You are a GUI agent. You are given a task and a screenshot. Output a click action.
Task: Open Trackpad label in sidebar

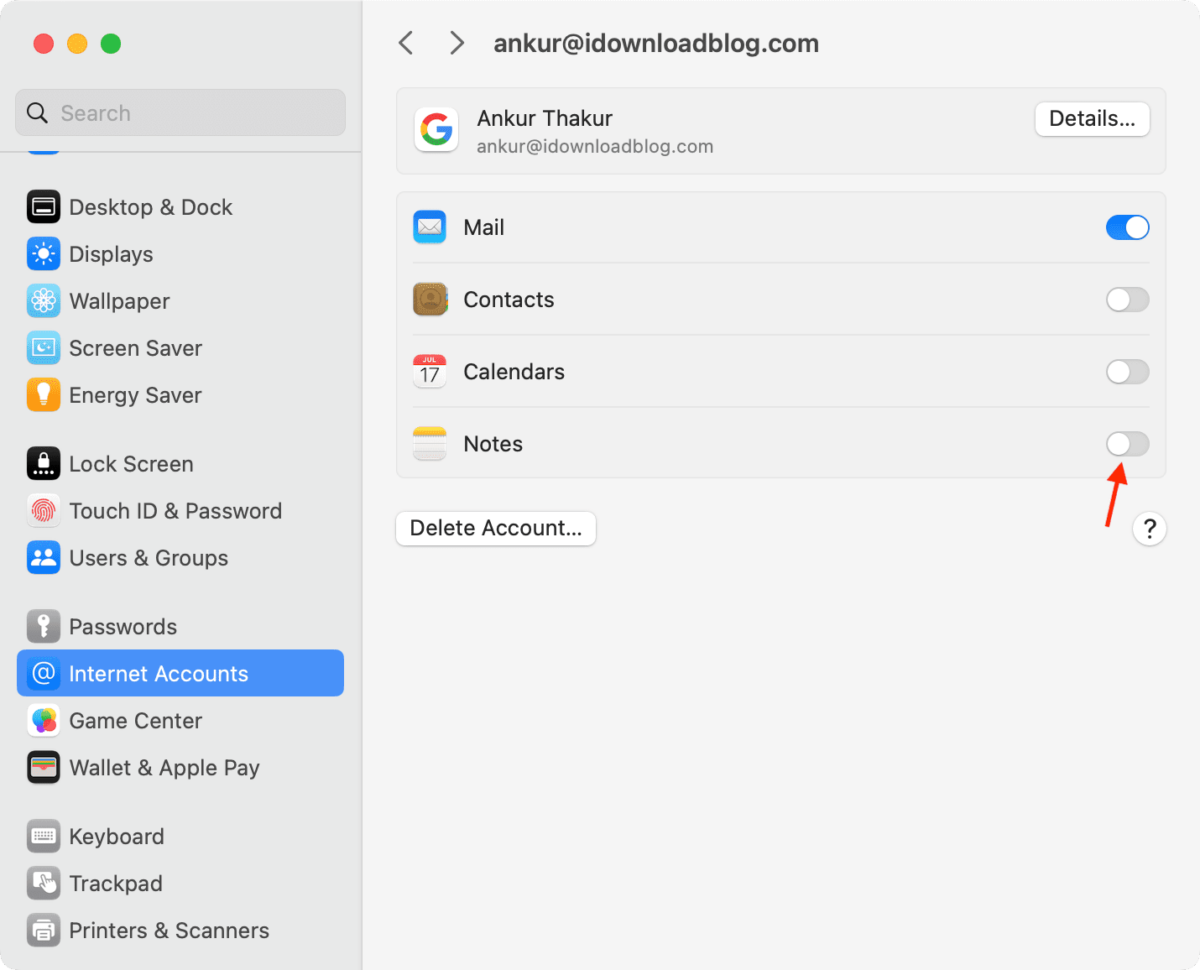(x=115, y=884)
